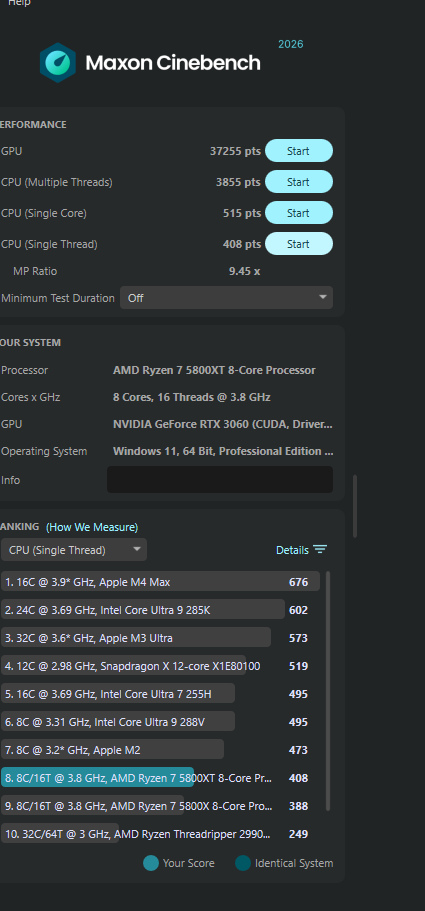Click the 676 score for Apple M4 Max

click(x=298, y=582)
